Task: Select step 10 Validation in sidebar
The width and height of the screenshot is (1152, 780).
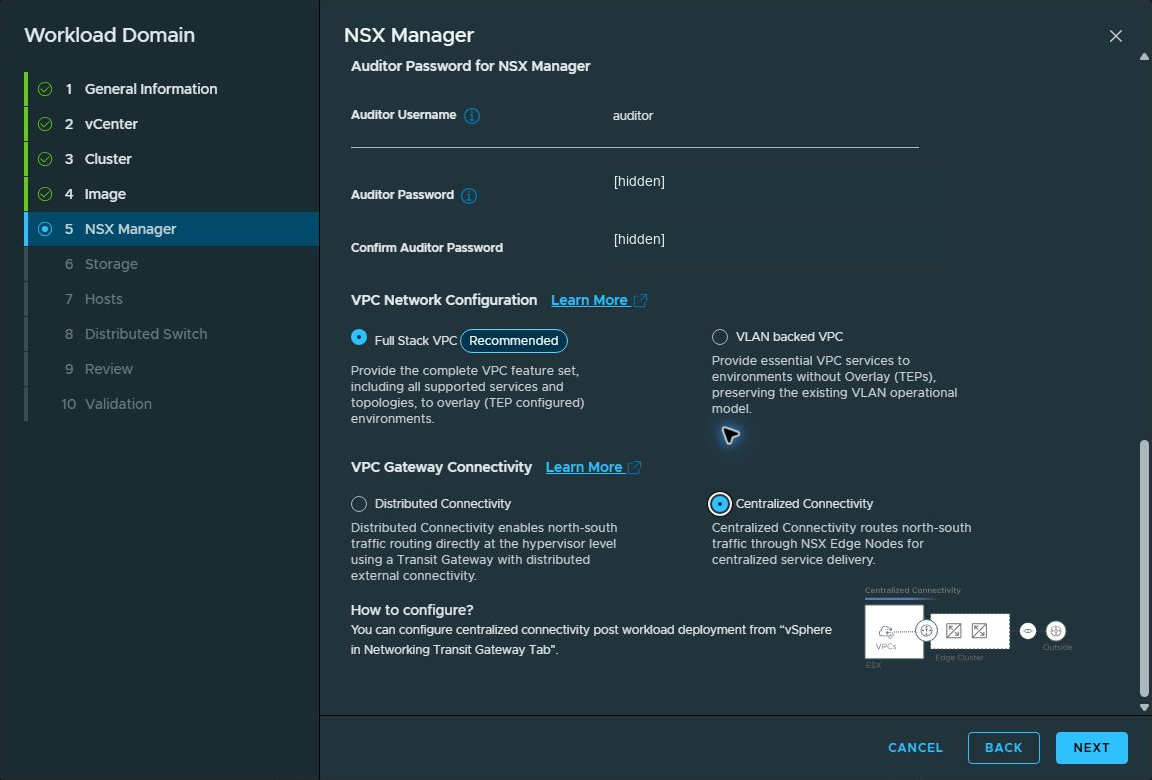Action: (172, 404)
